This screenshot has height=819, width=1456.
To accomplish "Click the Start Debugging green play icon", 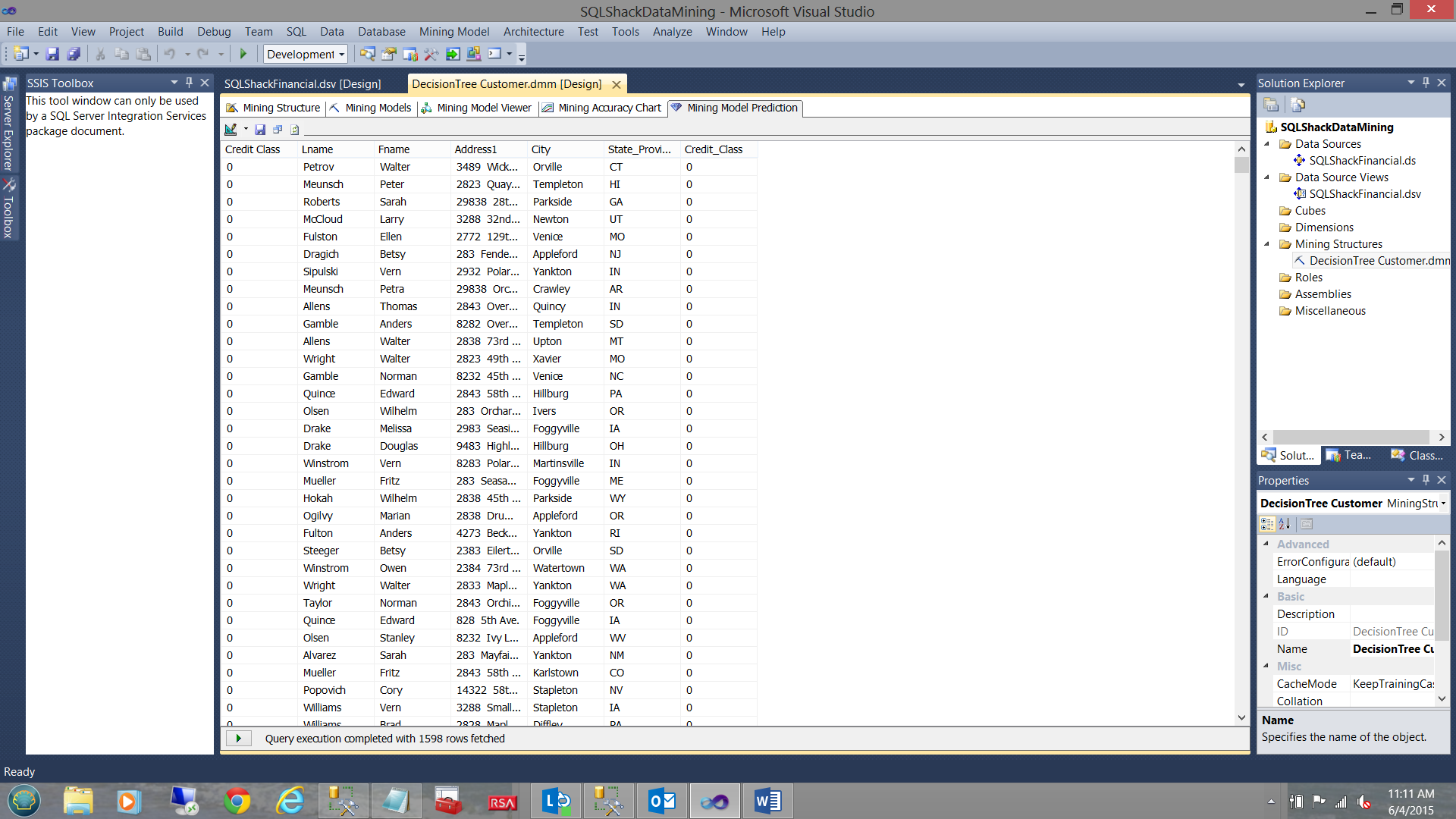I will [243, 54].
